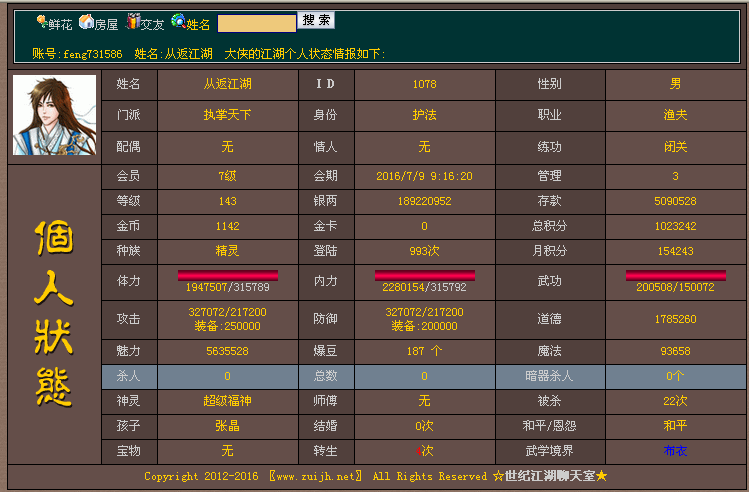749x492 pixels.
Task: Click the 门派 value 执掌天下
Action: click(227, 115)
